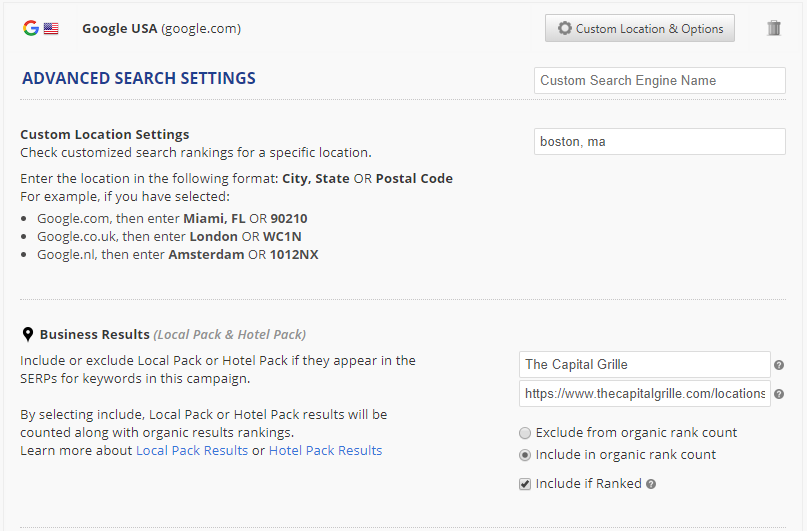Click the Google logo icon

(31, 28)
